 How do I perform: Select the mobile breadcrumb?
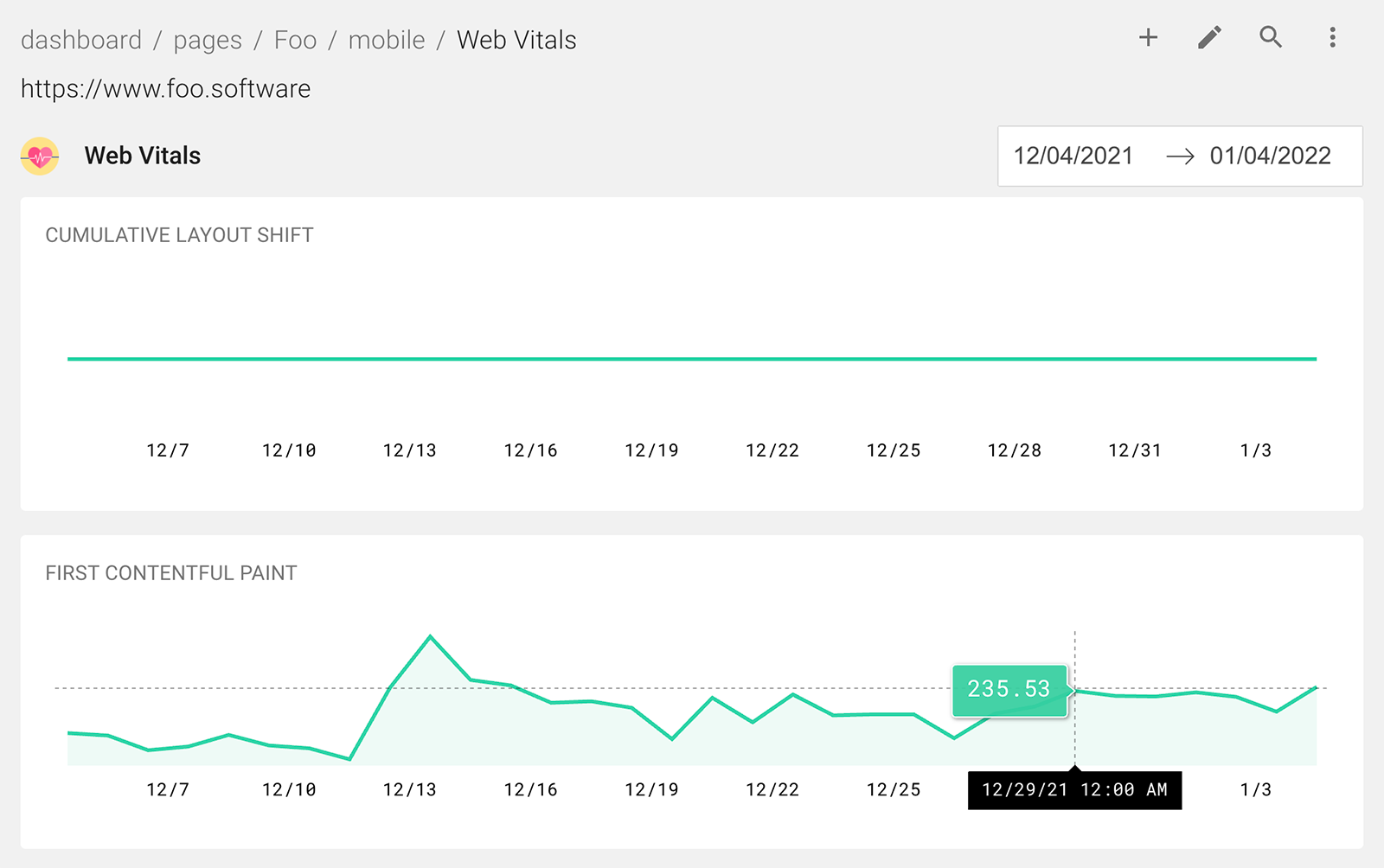tap(387, 40)
